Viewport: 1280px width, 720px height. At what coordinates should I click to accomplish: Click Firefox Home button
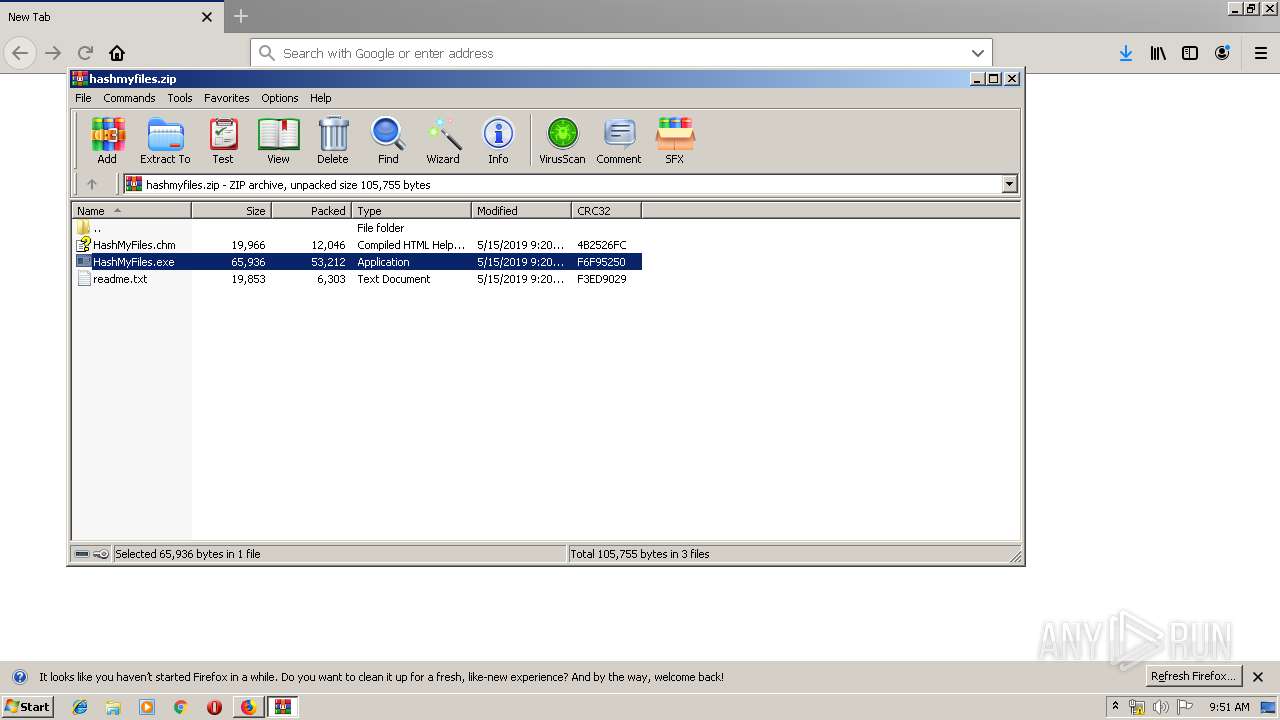[117, 53]
